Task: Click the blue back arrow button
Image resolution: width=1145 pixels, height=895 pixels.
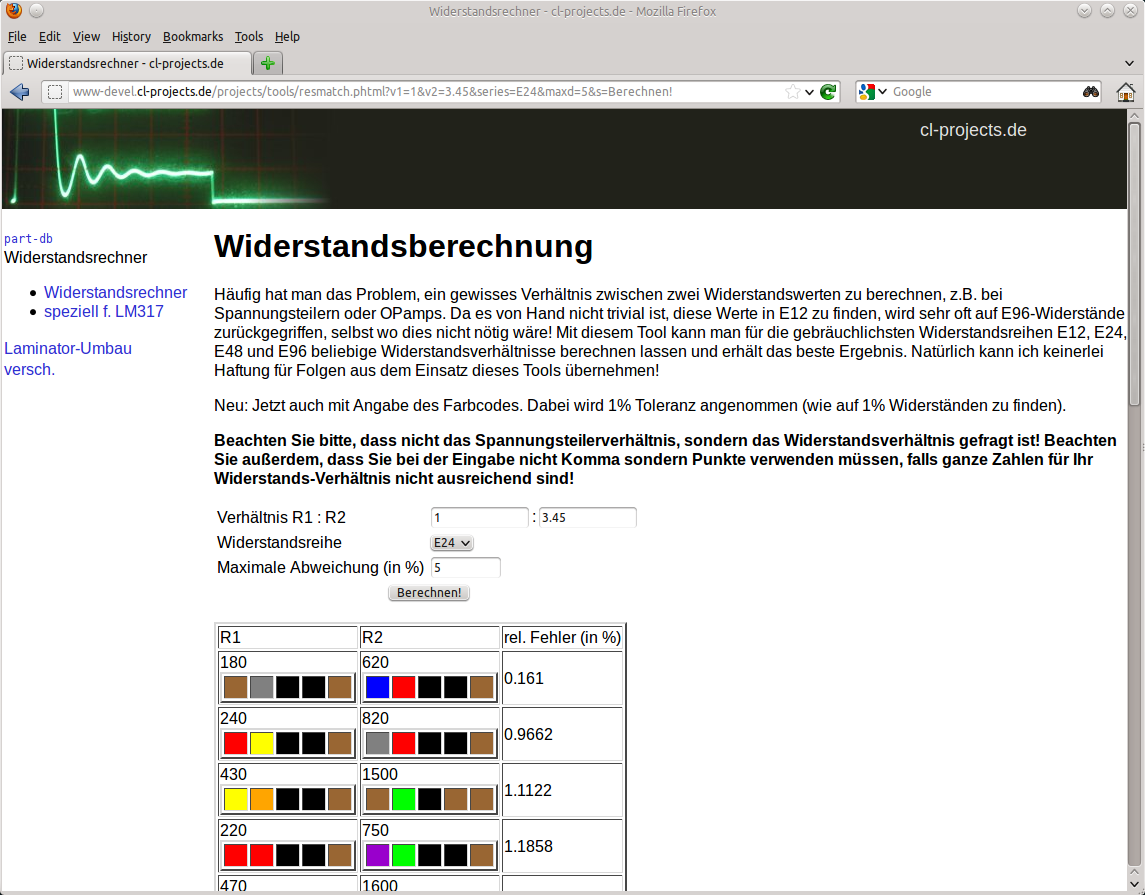Action: click(x=20, y=92)
